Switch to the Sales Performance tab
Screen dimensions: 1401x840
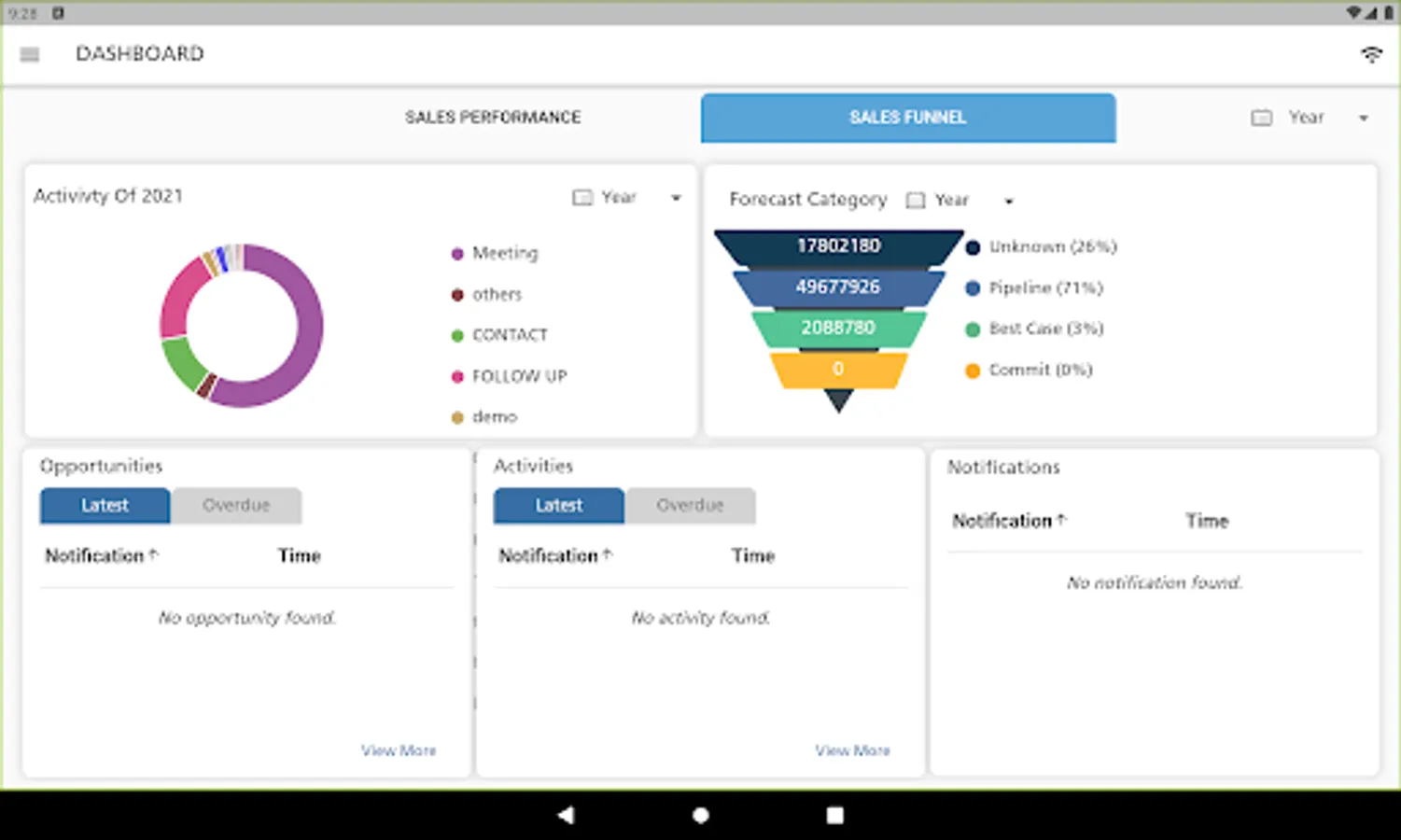click(x=493, y=118)
